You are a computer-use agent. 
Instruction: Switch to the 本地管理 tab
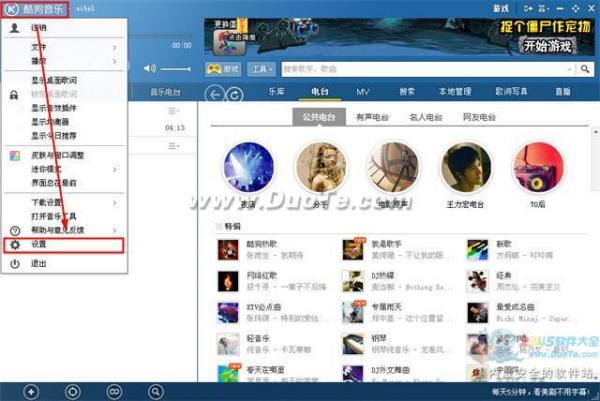(455, 91)
